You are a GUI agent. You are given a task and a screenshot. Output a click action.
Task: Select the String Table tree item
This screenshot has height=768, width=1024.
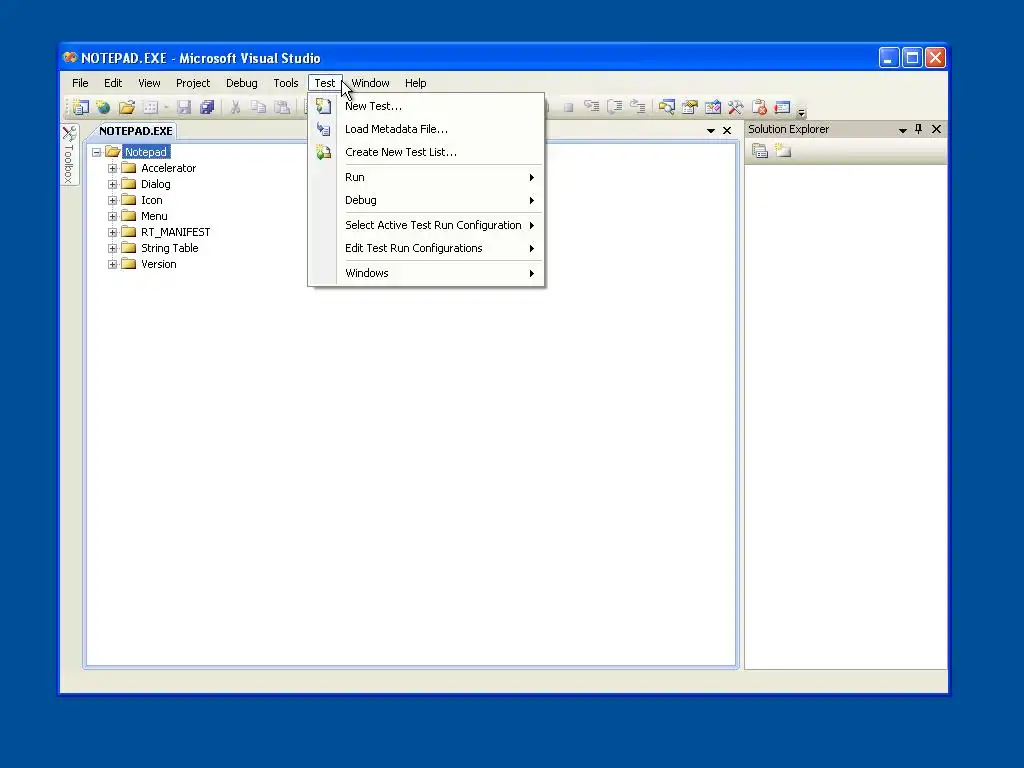[x=170, y=248]
